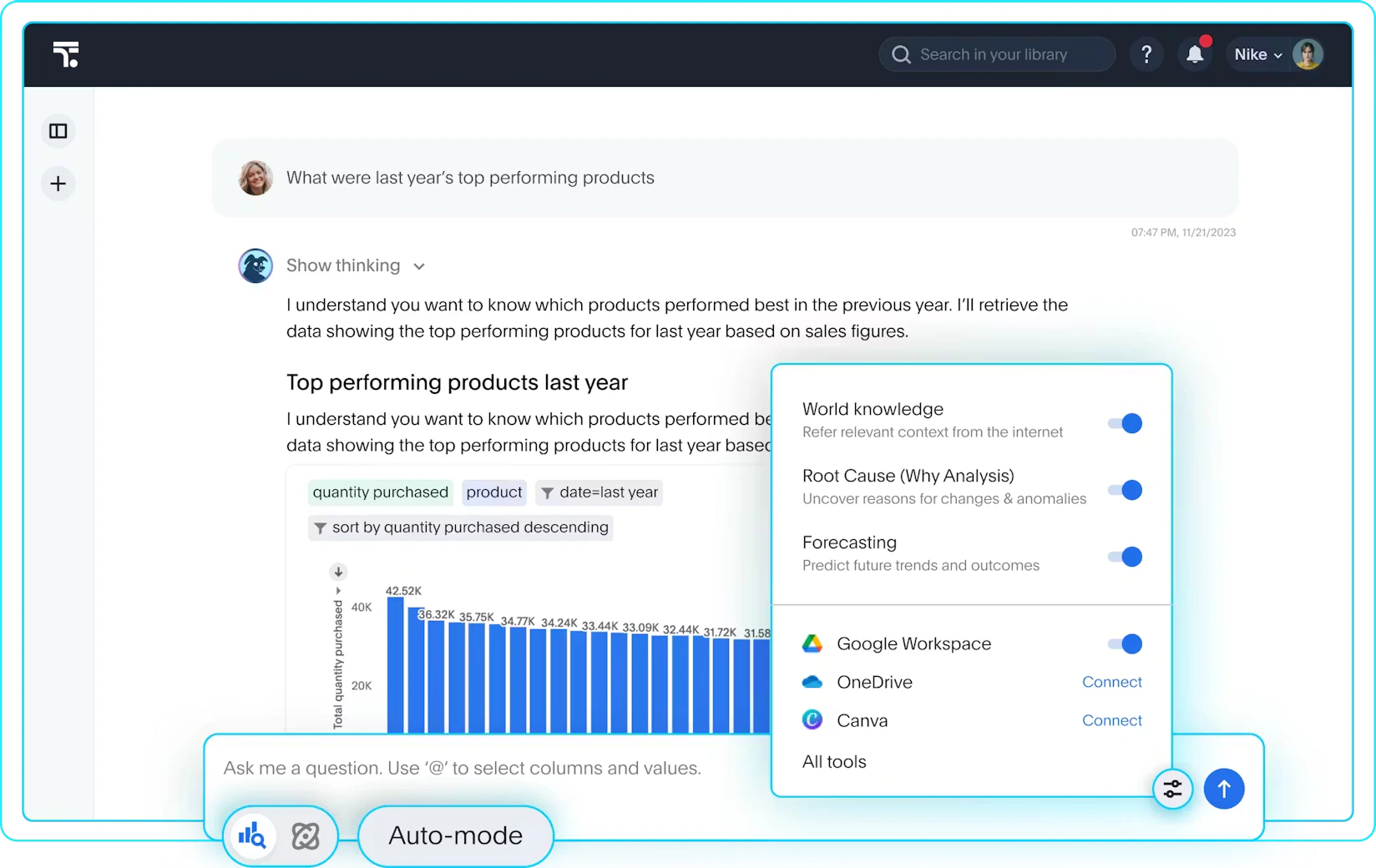Image resolution: width=1376 pixels, height=868 pixels.
Task: Open the tools settings sliders icon
Action: tap(1172, 789)
